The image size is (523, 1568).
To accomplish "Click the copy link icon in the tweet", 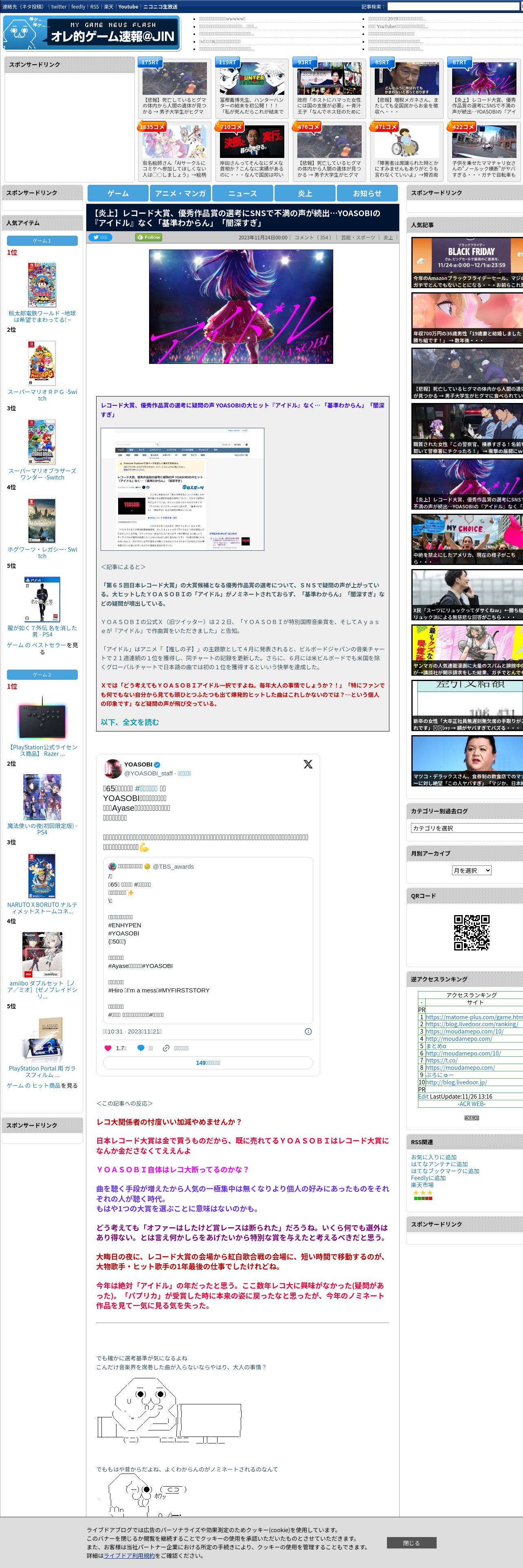I will click(166, 1048).
